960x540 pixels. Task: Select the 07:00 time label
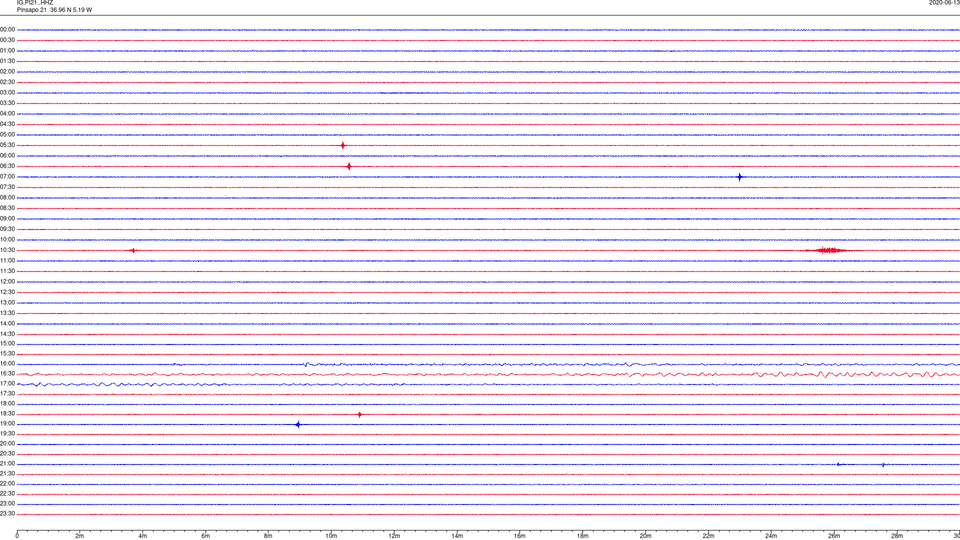(8, 177)
